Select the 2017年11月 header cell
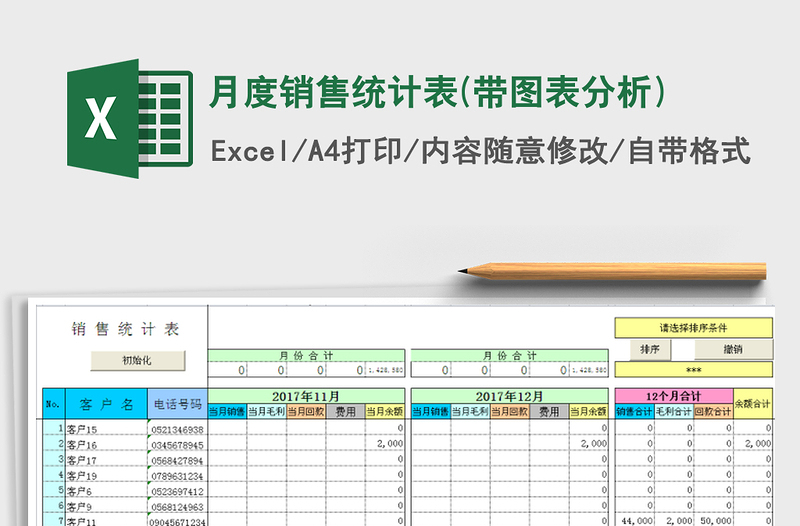 [x=306, y=396]
